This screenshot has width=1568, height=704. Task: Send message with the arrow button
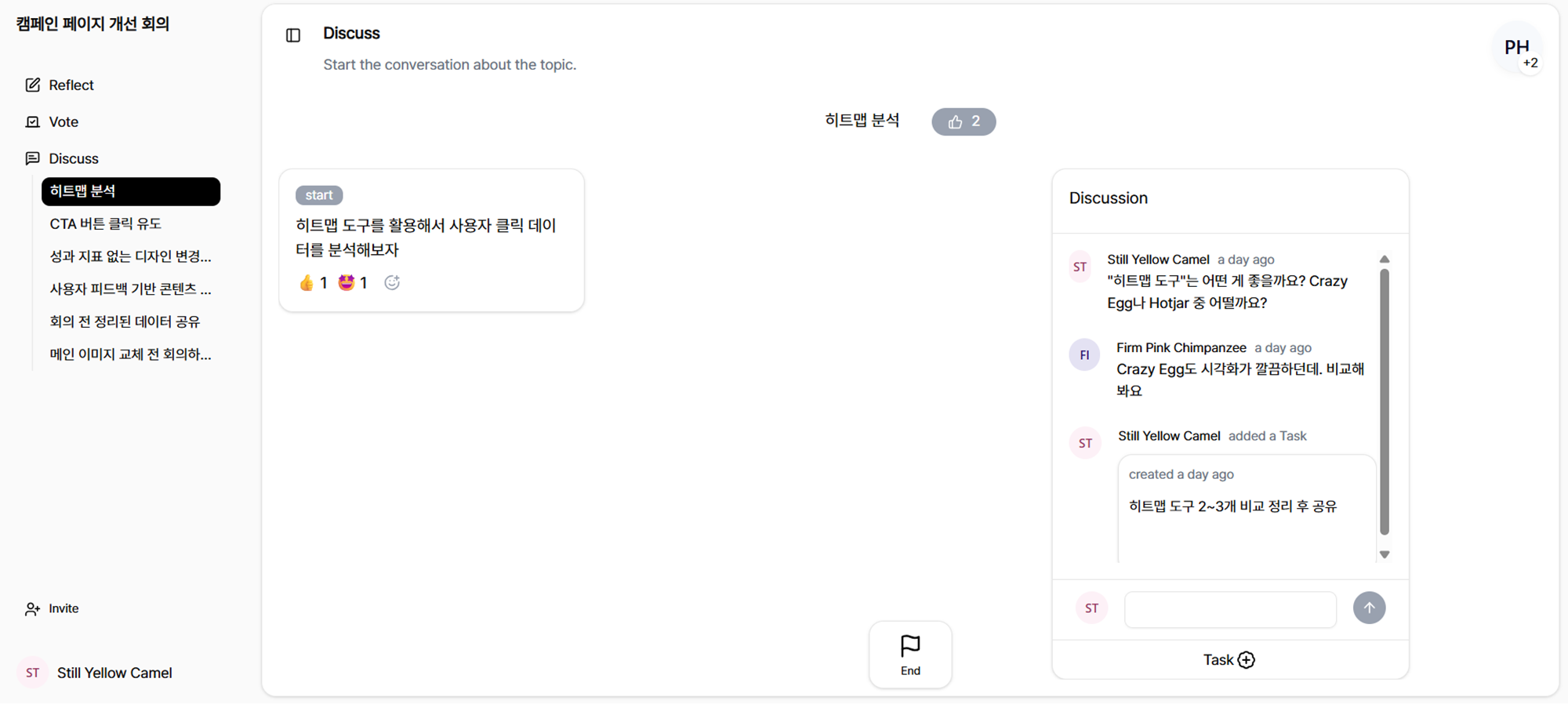coord(1369,608)
